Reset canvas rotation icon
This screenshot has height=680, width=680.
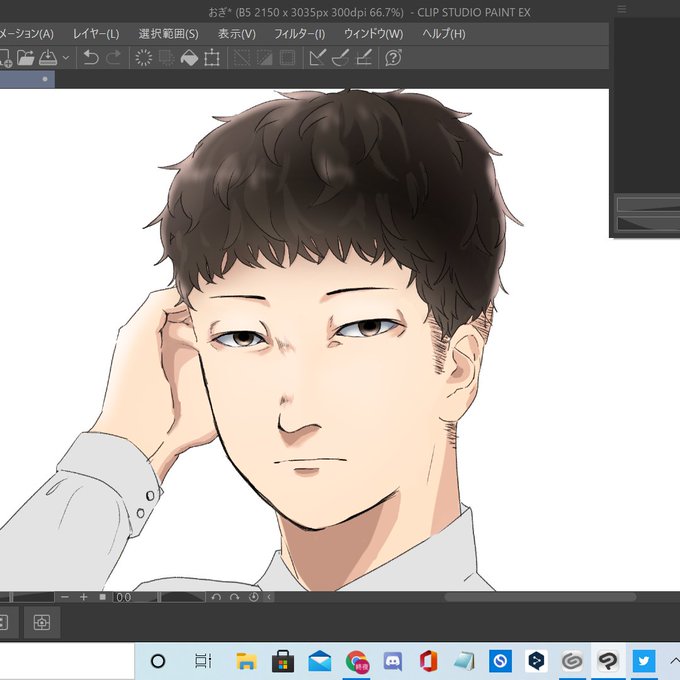click(253, 597)
